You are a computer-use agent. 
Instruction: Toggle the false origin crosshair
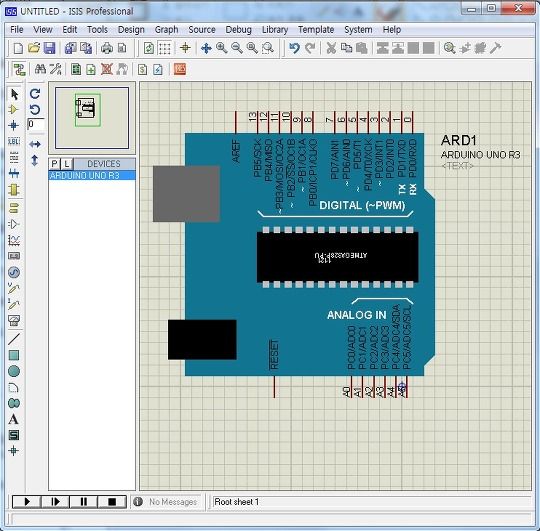[185, 48]
